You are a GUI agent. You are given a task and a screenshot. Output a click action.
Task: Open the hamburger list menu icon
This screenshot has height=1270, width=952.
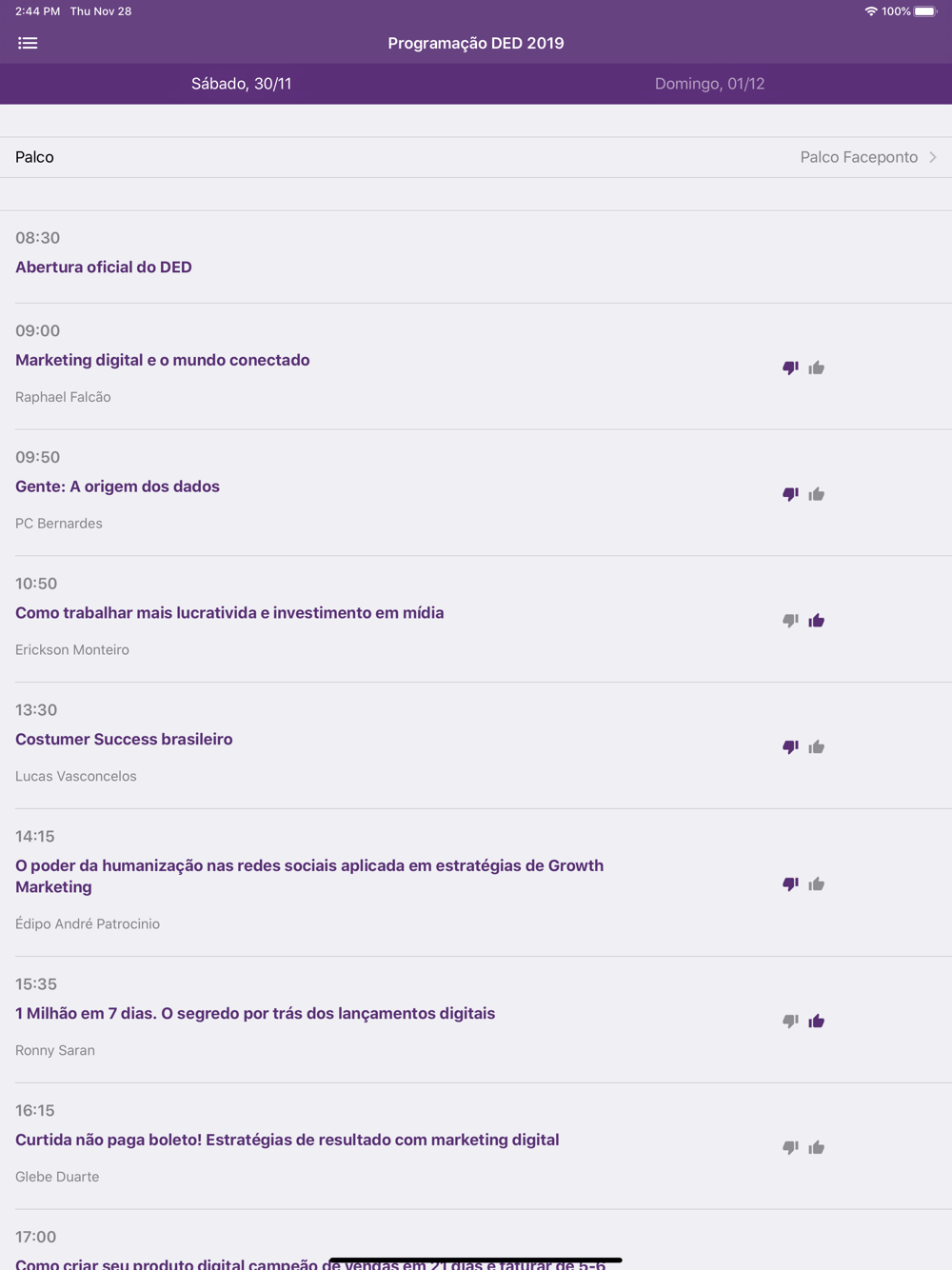[28, 43]
